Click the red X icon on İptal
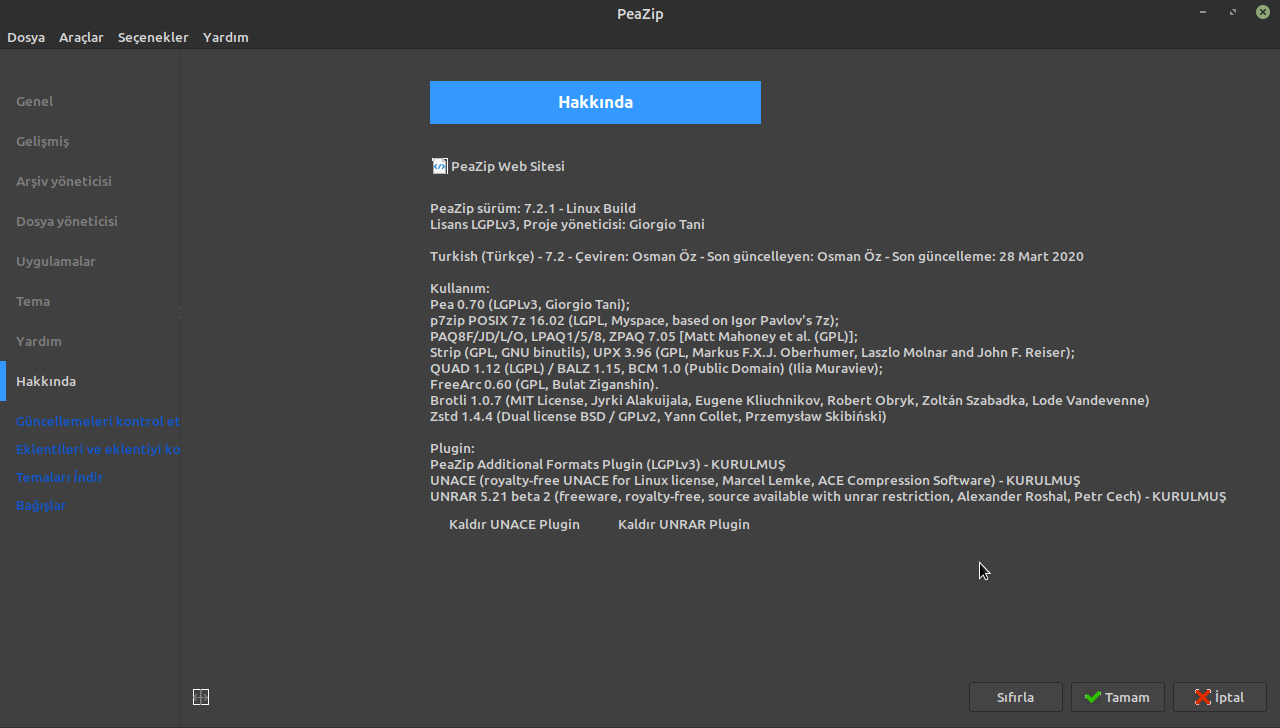The width and height of the screenshot is (1280, 728). pos(1202,697)
